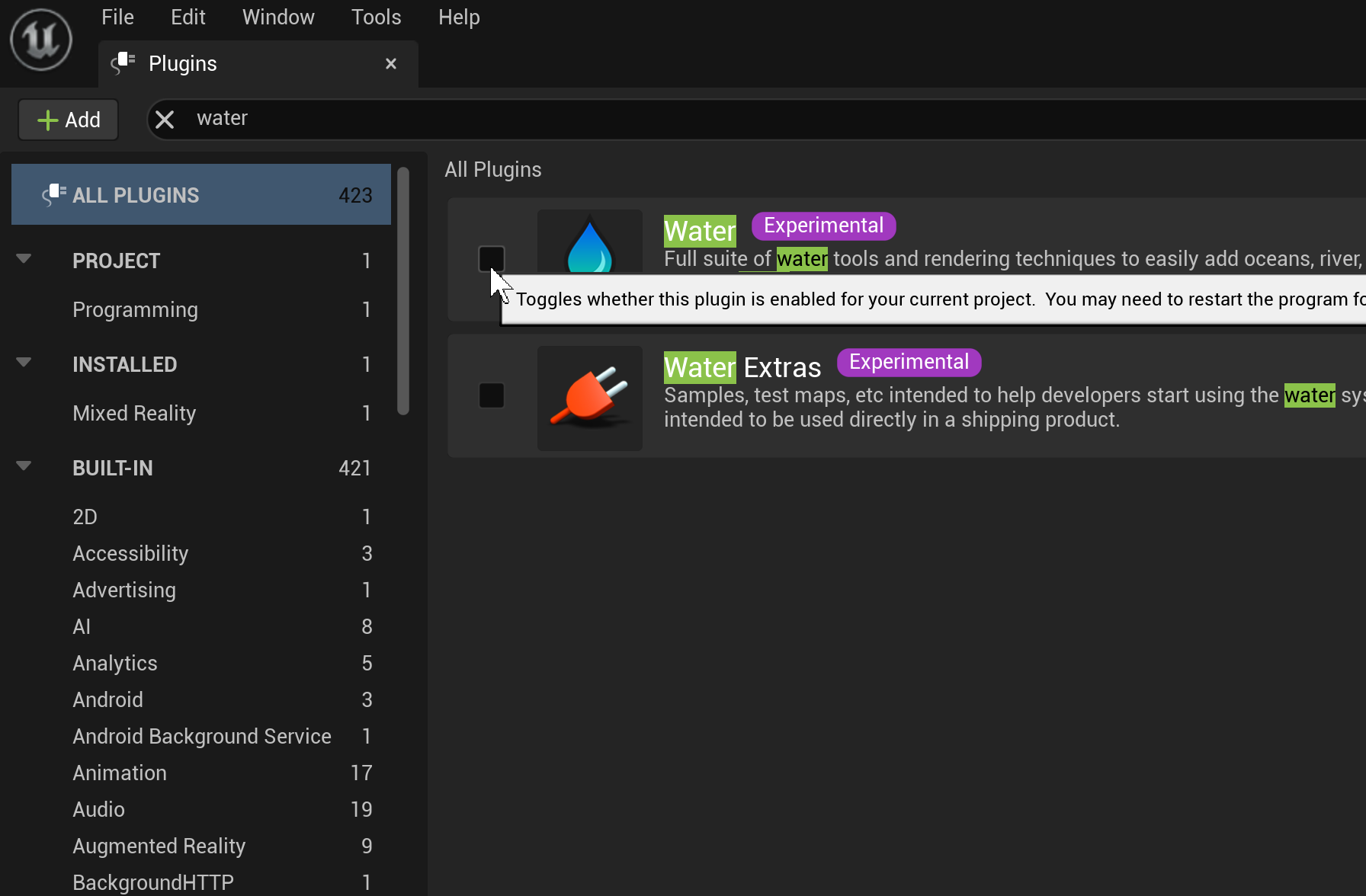Clear the search with the X icon
Viewport: 1366px width, 896px height.
165,120
